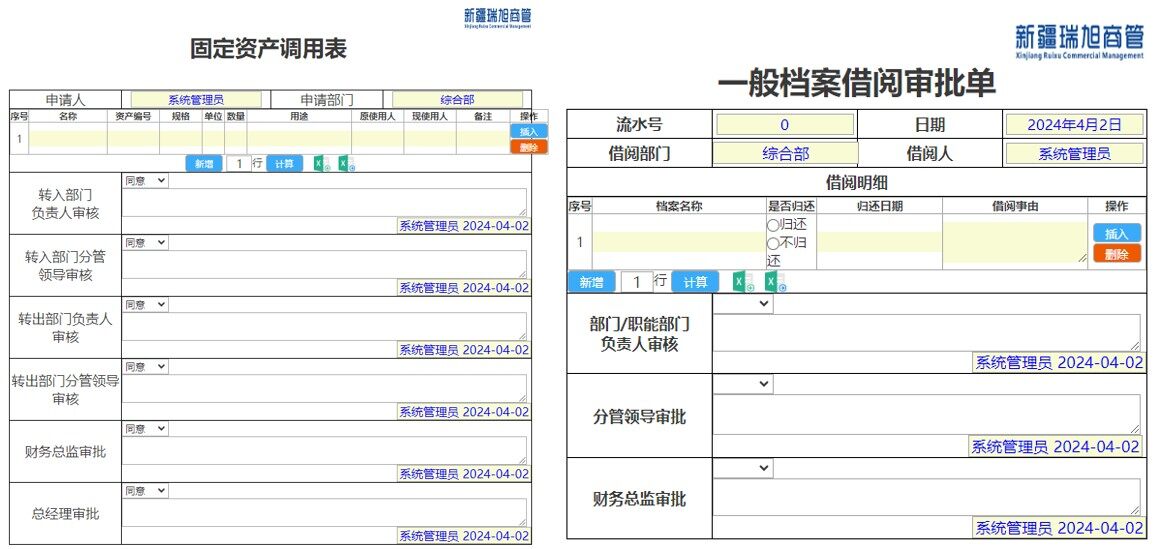Select the 不归还 radio option
The height and width of the screenshot is (549, 1155).
(773, 243)
